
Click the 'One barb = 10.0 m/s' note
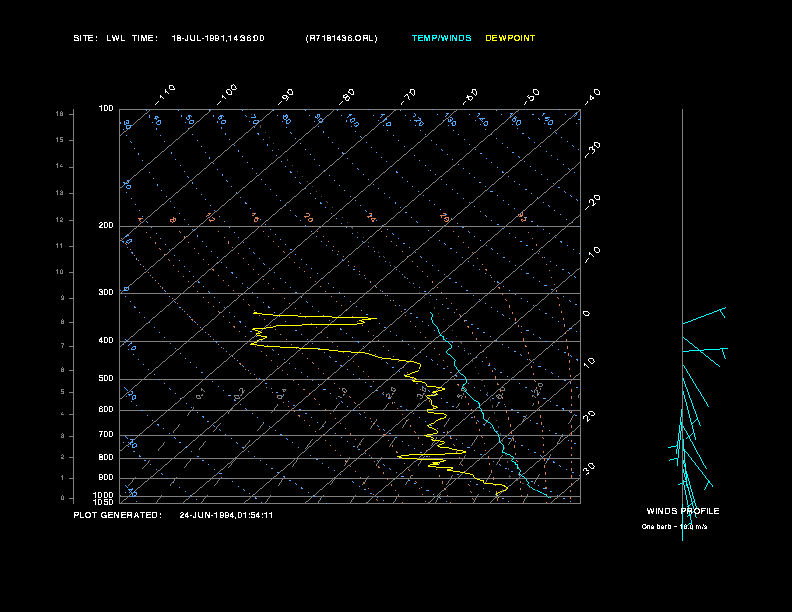point(674,527)
